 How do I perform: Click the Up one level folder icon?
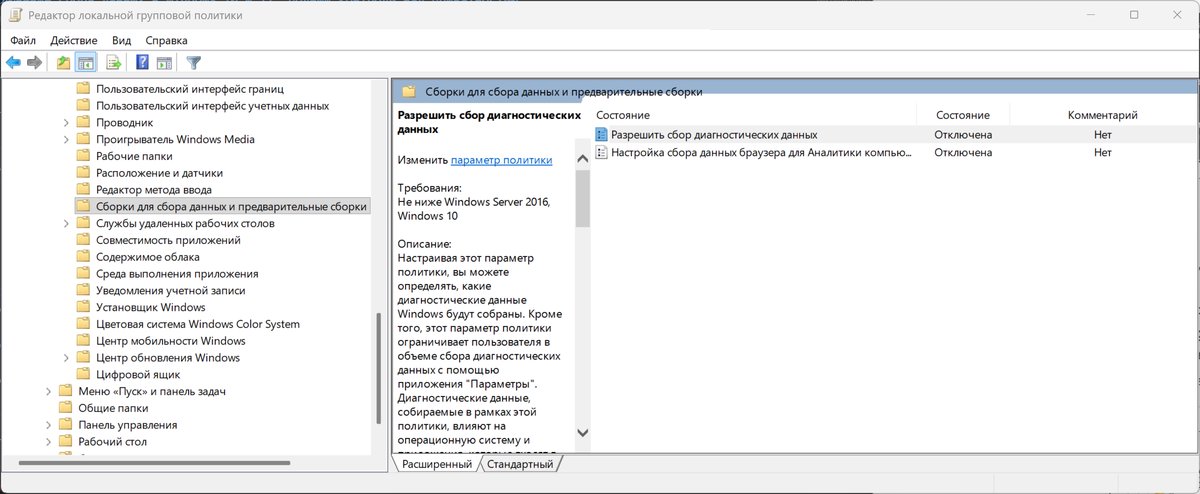(x=64, y=63)
